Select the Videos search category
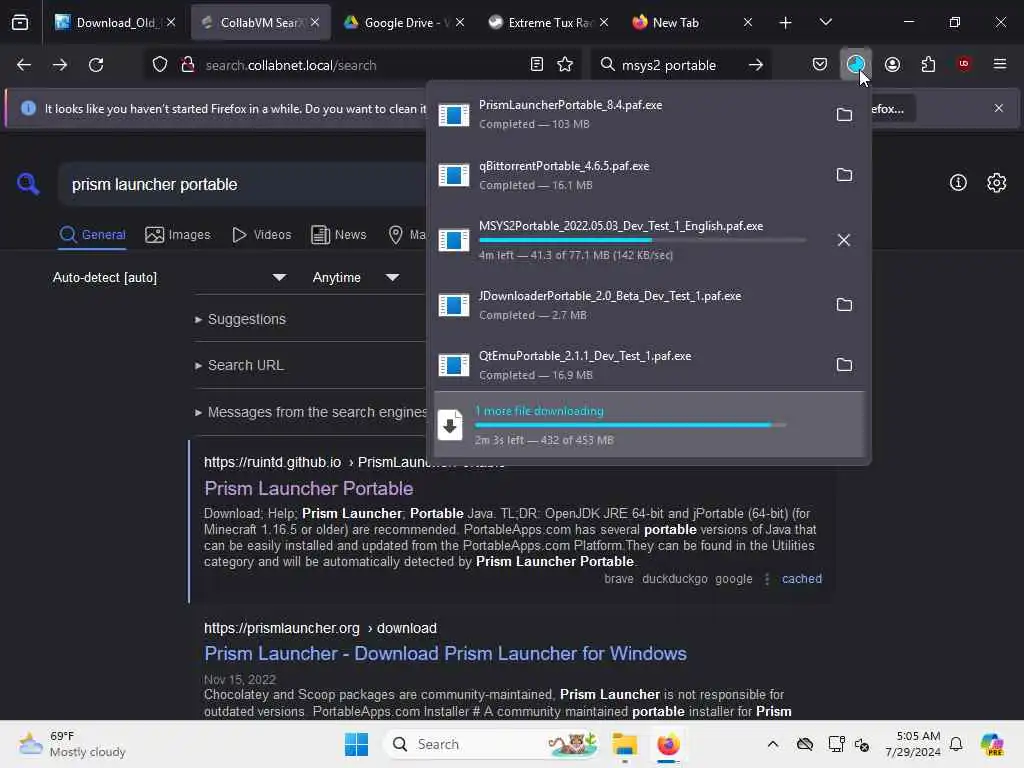 [x=262, y=234]
